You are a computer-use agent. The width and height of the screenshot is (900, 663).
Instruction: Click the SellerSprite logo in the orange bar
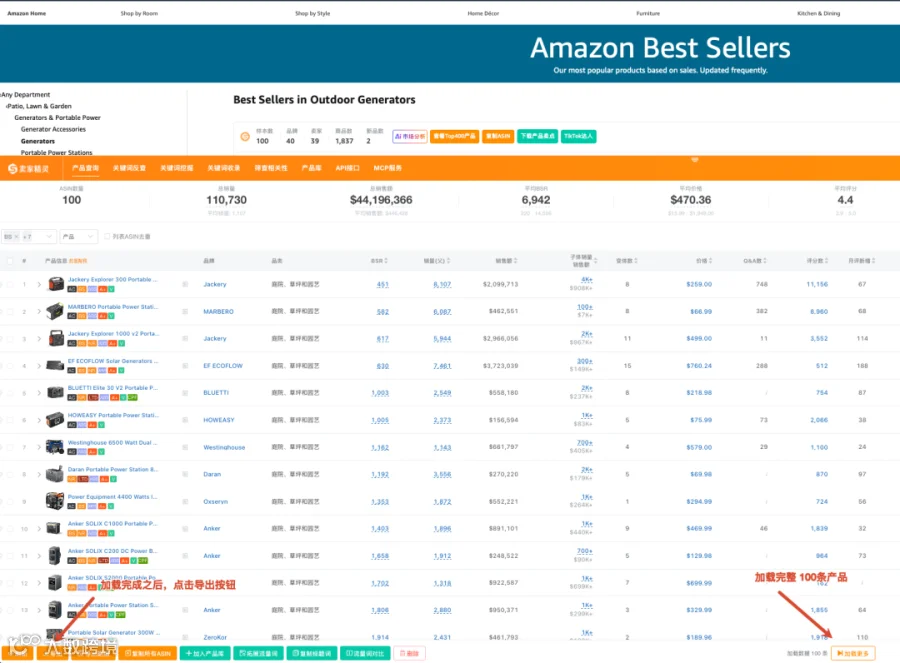pos(29,169)
